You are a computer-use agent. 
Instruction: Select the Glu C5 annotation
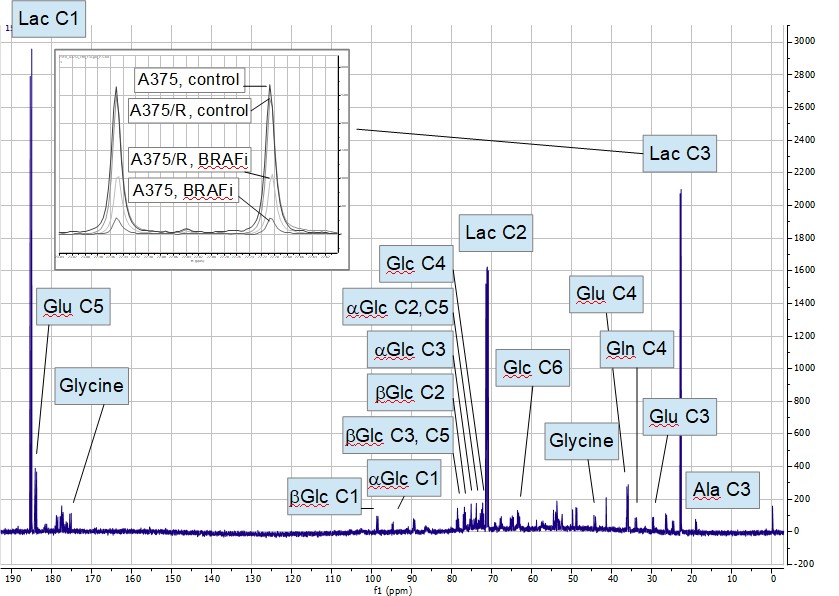click(x=72, y=306)
